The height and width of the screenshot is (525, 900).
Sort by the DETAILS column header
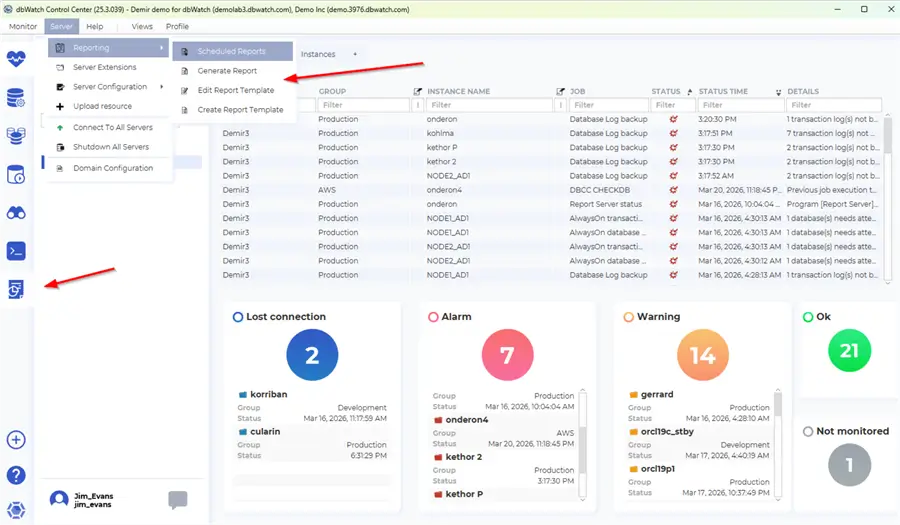pyautogui.click(x=803, y=91)
